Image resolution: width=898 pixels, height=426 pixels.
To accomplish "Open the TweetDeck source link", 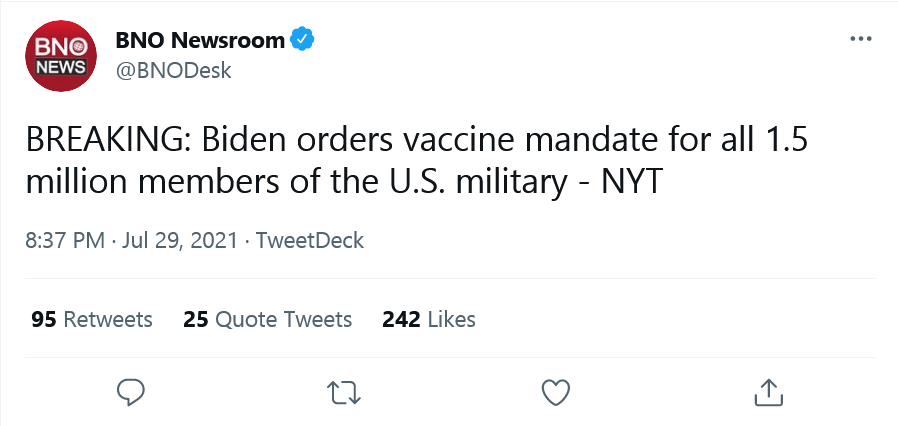I will (x=309, y=240).
